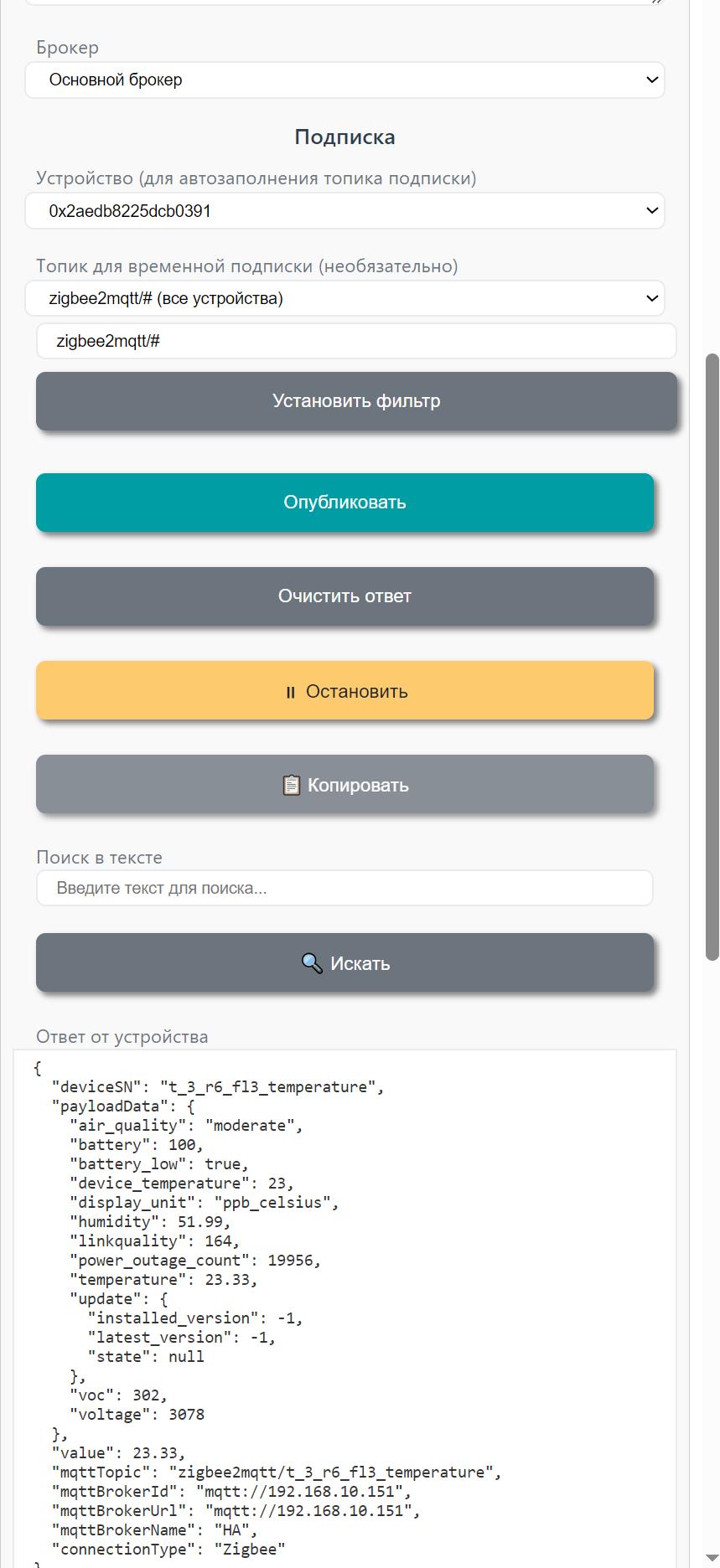
Task: Click the scrollbar down arrow at bottom
Action: [x=712, y=1559]
